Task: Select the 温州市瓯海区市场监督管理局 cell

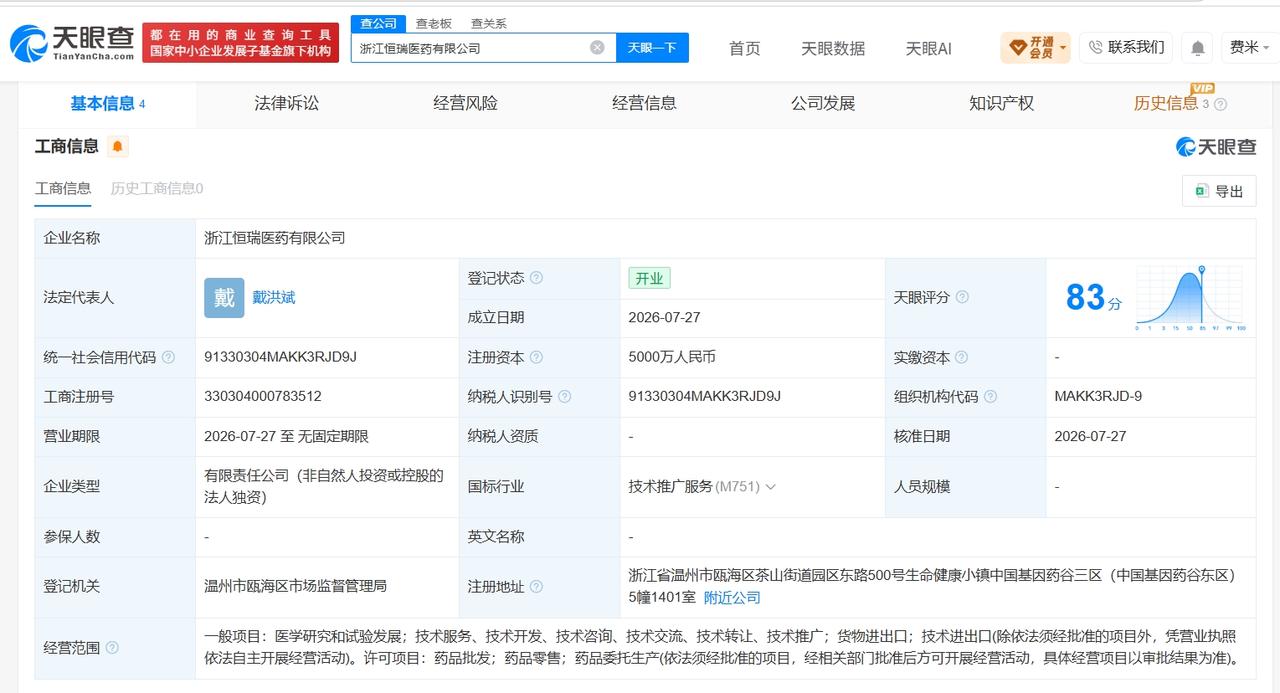Action: click(295, 587)
